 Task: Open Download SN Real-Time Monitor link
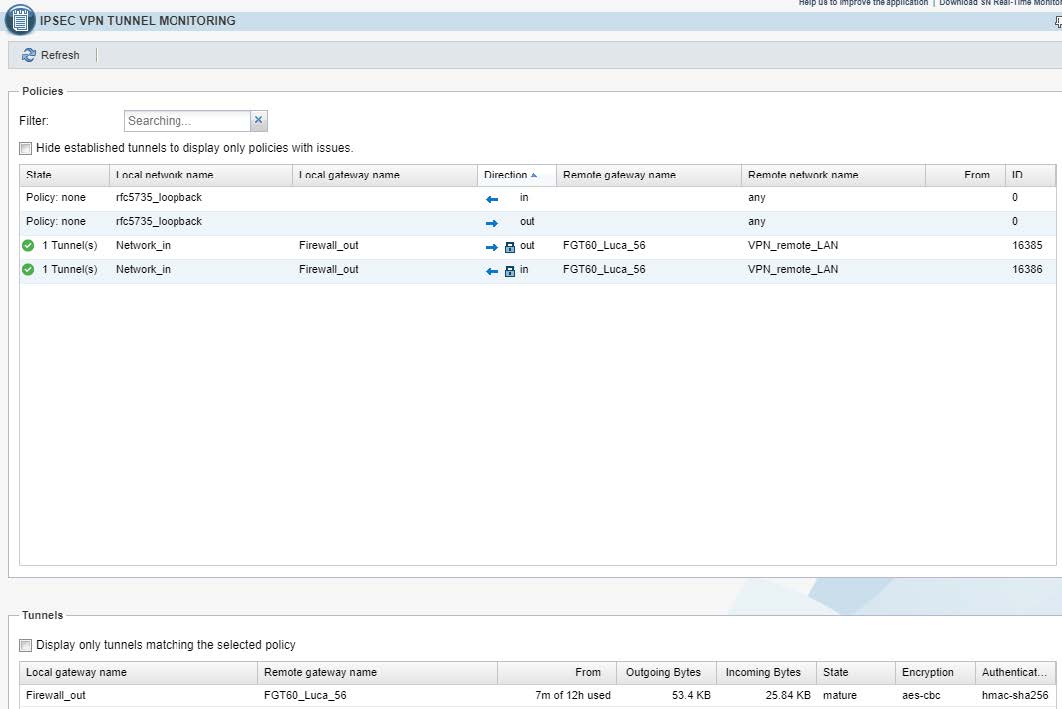coord(1000,3)
